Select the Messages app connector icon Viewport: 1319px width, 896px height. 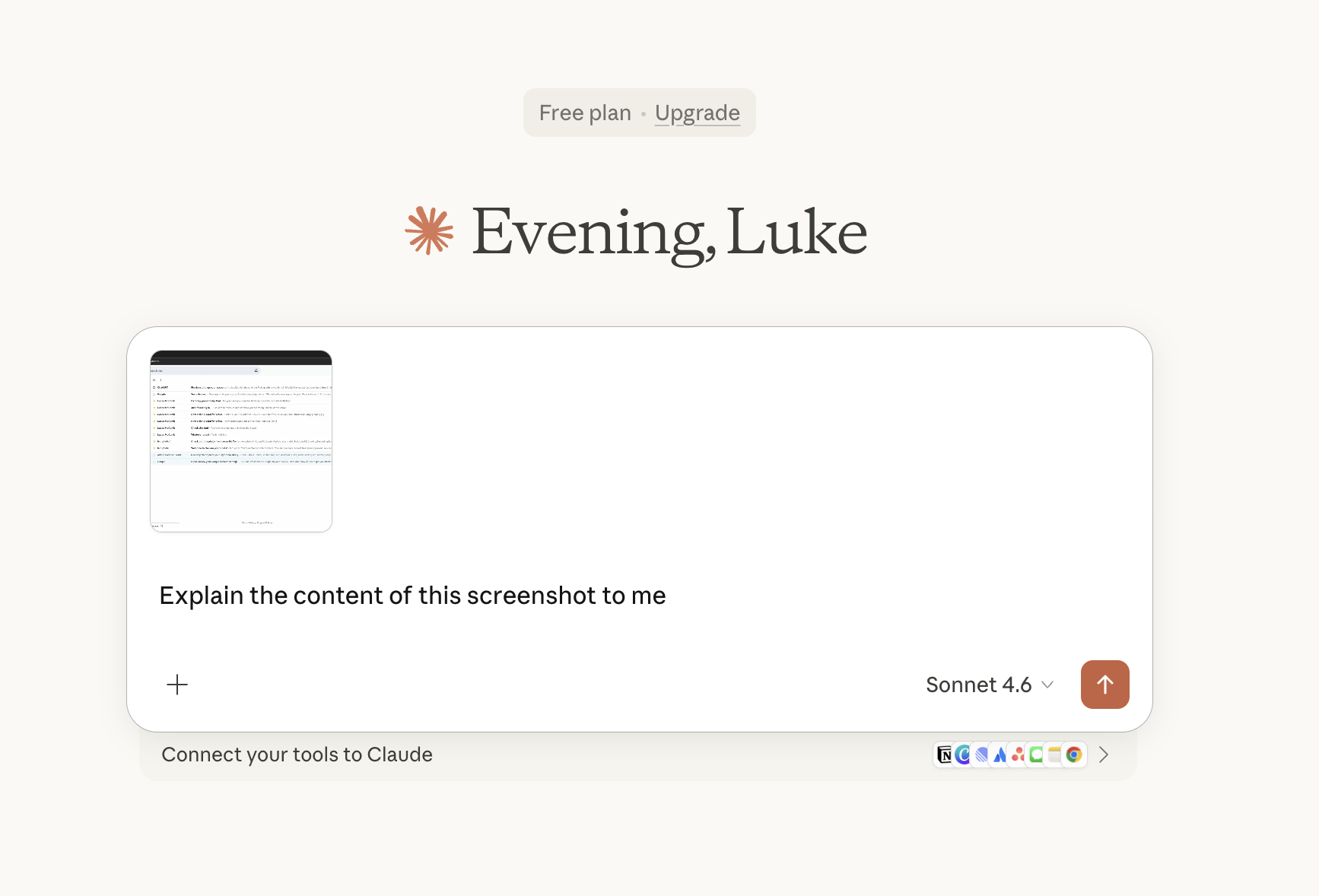tap(1035, 755)
